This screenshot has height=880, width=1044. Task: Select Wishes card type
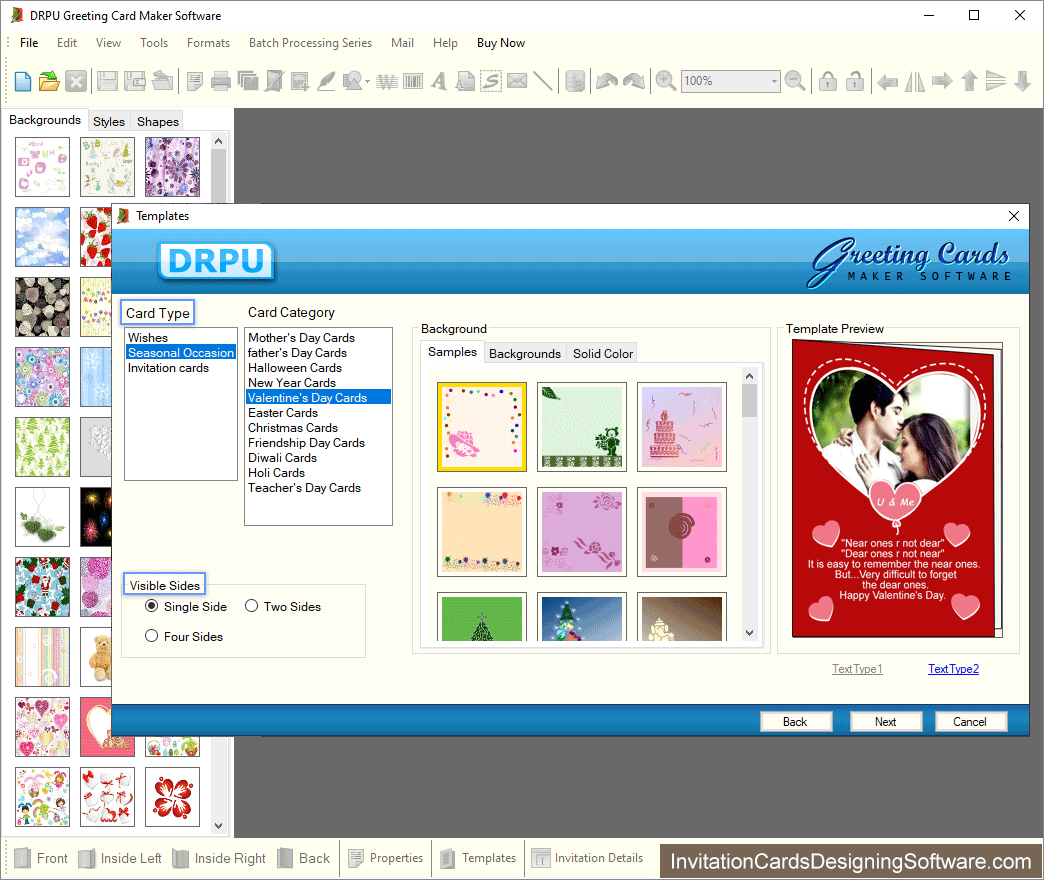point(180,337)
